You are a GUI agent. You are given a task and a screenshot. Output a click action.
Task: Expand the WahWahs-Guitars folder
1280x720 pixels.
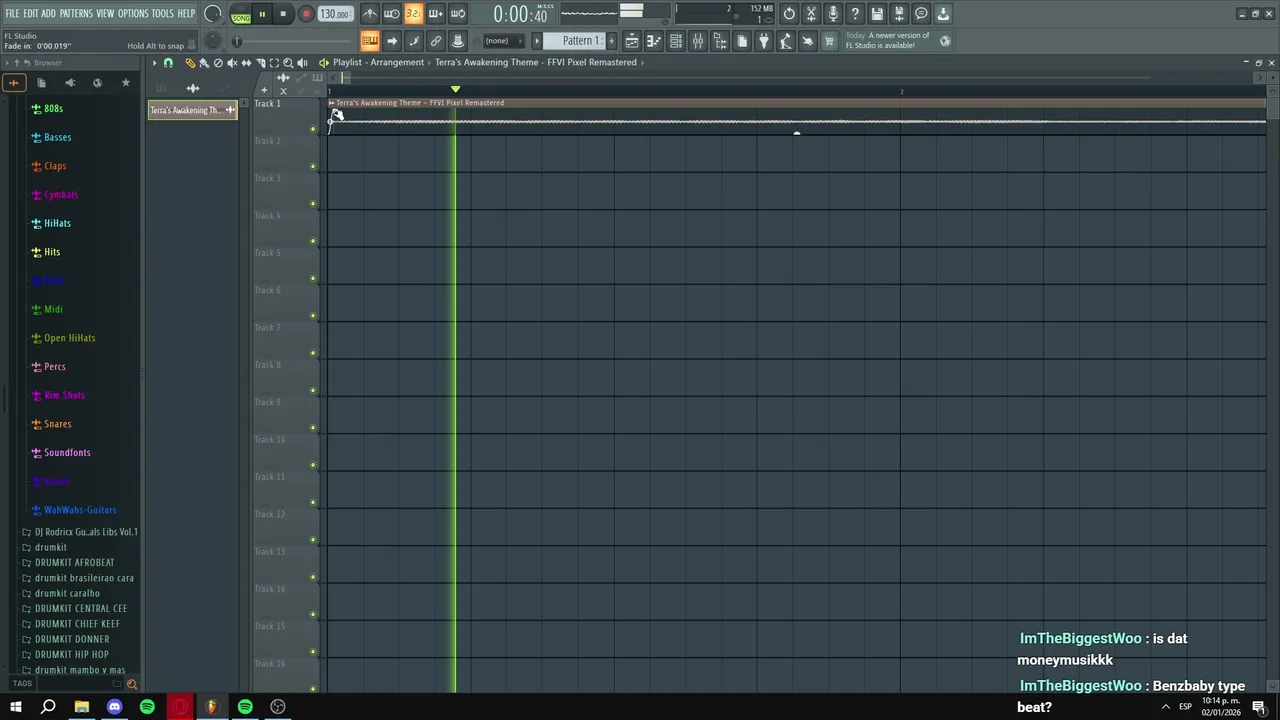[x=79, y=510]
